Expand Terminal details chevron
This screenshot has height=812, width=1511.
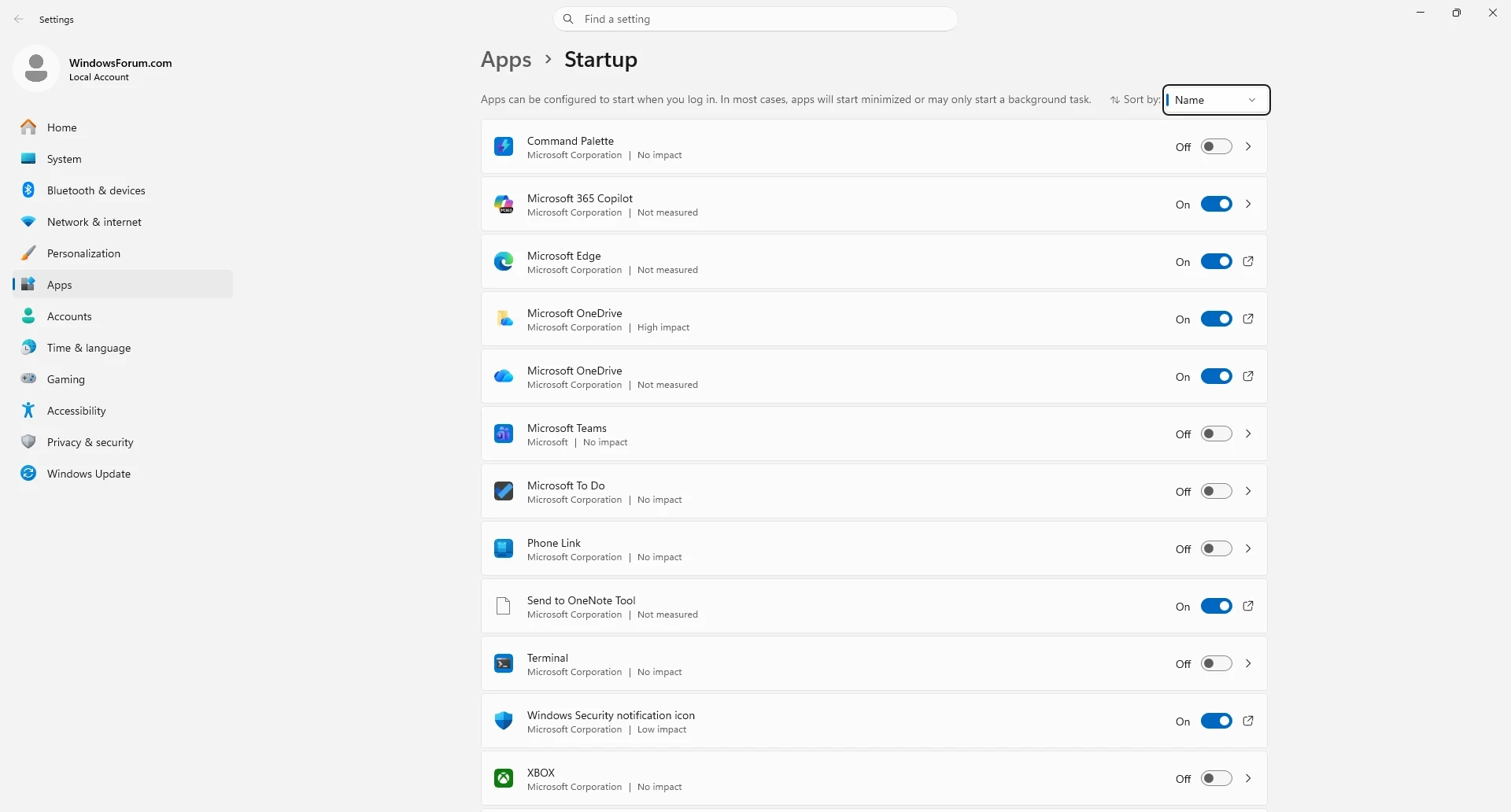[x=1248, y=664]
